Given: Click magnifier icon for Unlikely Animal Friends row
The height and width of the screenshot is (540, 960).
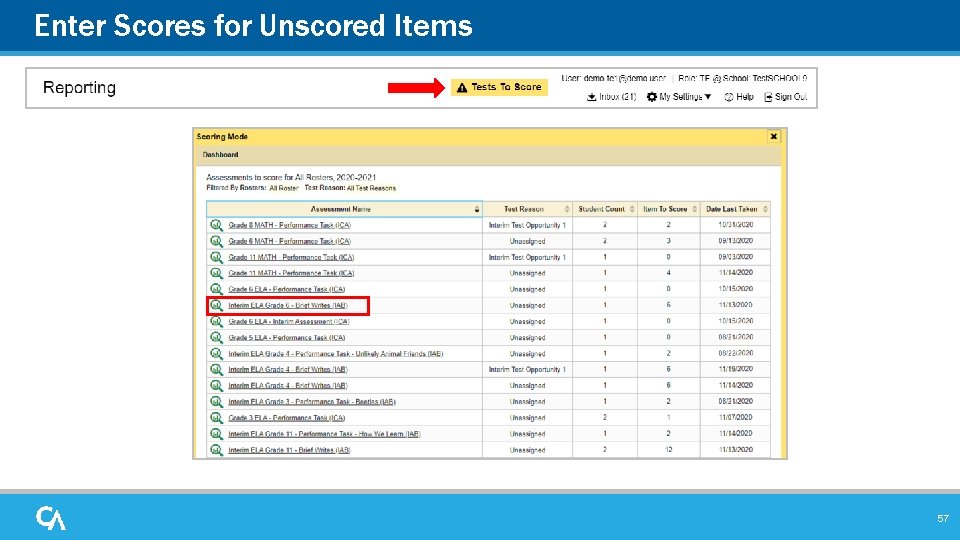Looking at the screenshot, I should 217,353.
